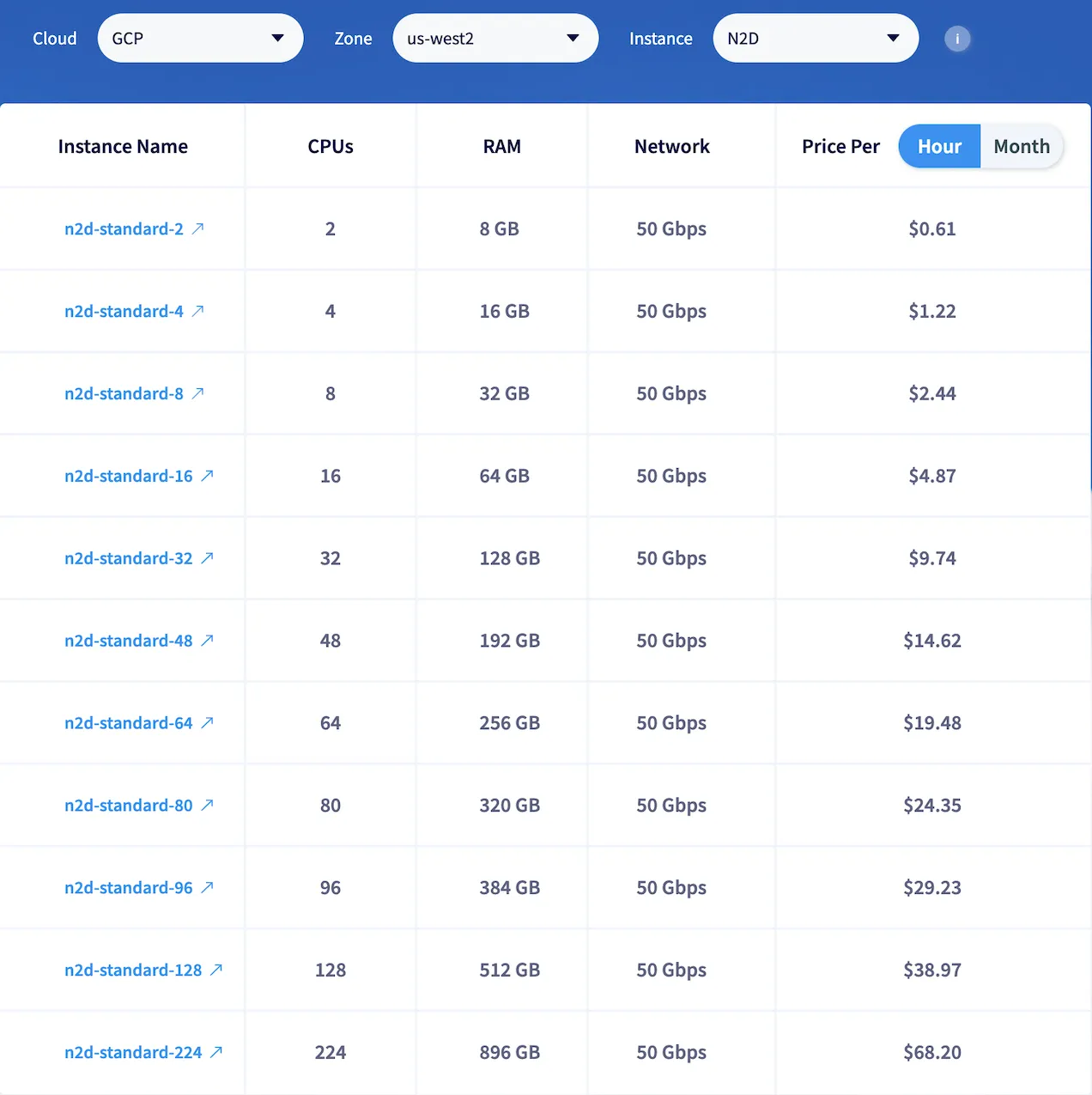The height and width of the screenshot is (1095, 1092).
Task: Click the RAM column header
Action: point(501,146)
